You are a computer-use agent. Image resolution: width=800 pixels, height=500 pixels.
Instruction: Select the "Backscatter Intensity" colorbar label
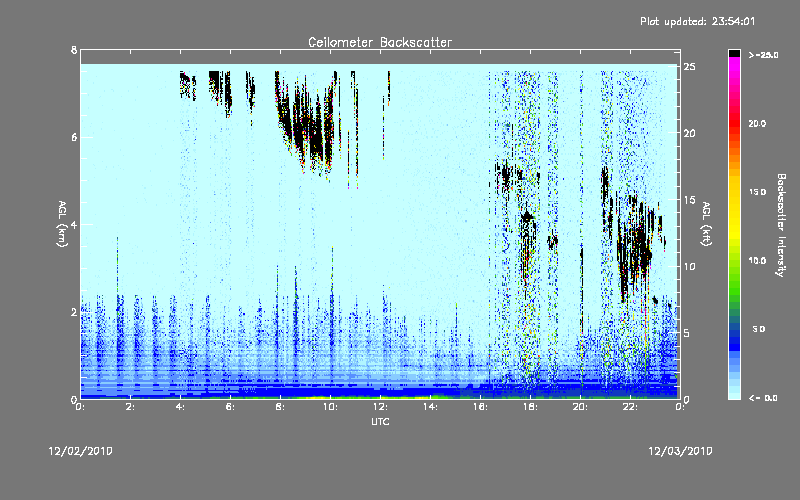point(781,225)
